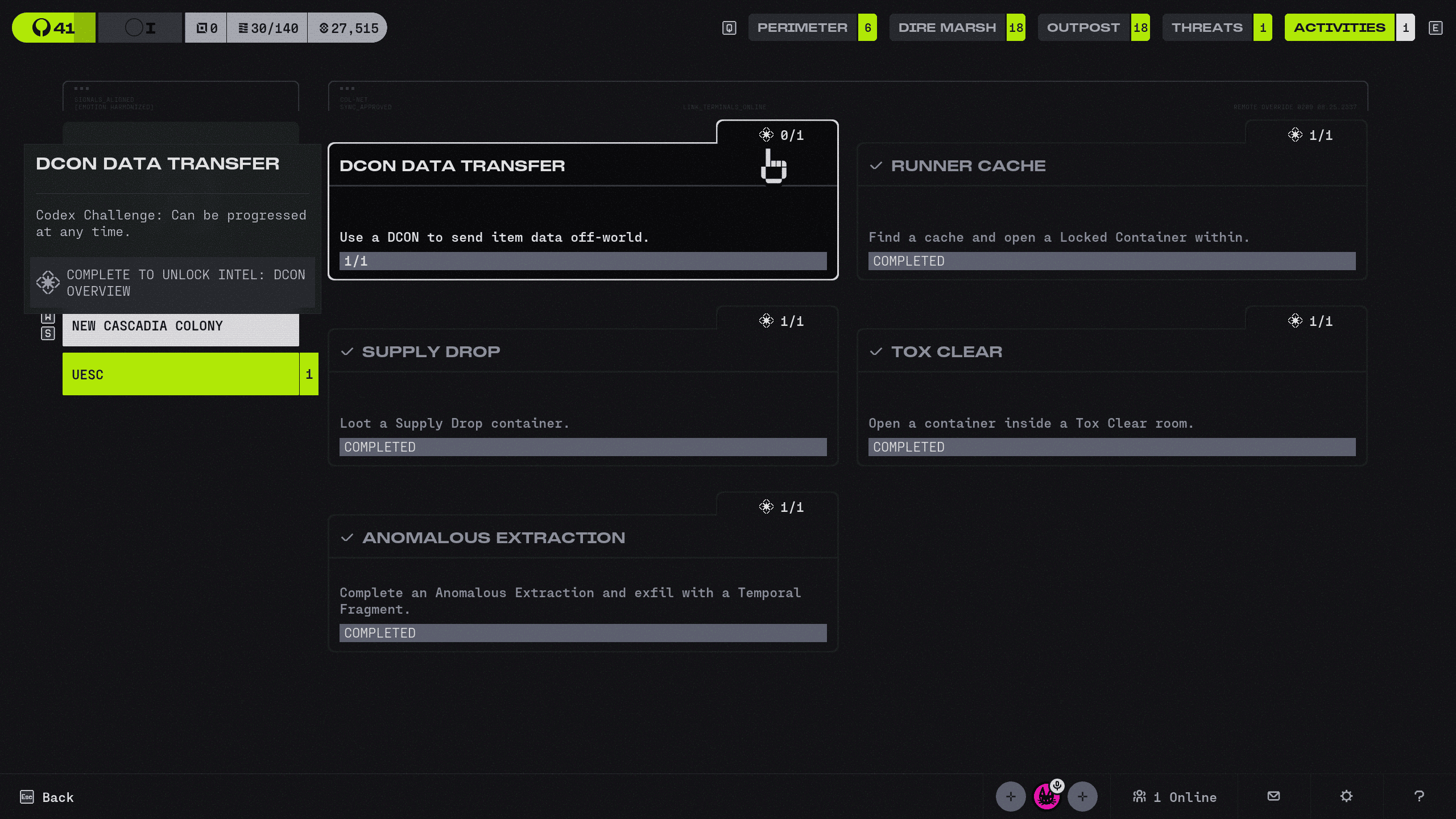The width and height of the screenshot is (1456, 819).
Task: Click the Supply Drop completed checkmark
Action: [x=347, y=351]
